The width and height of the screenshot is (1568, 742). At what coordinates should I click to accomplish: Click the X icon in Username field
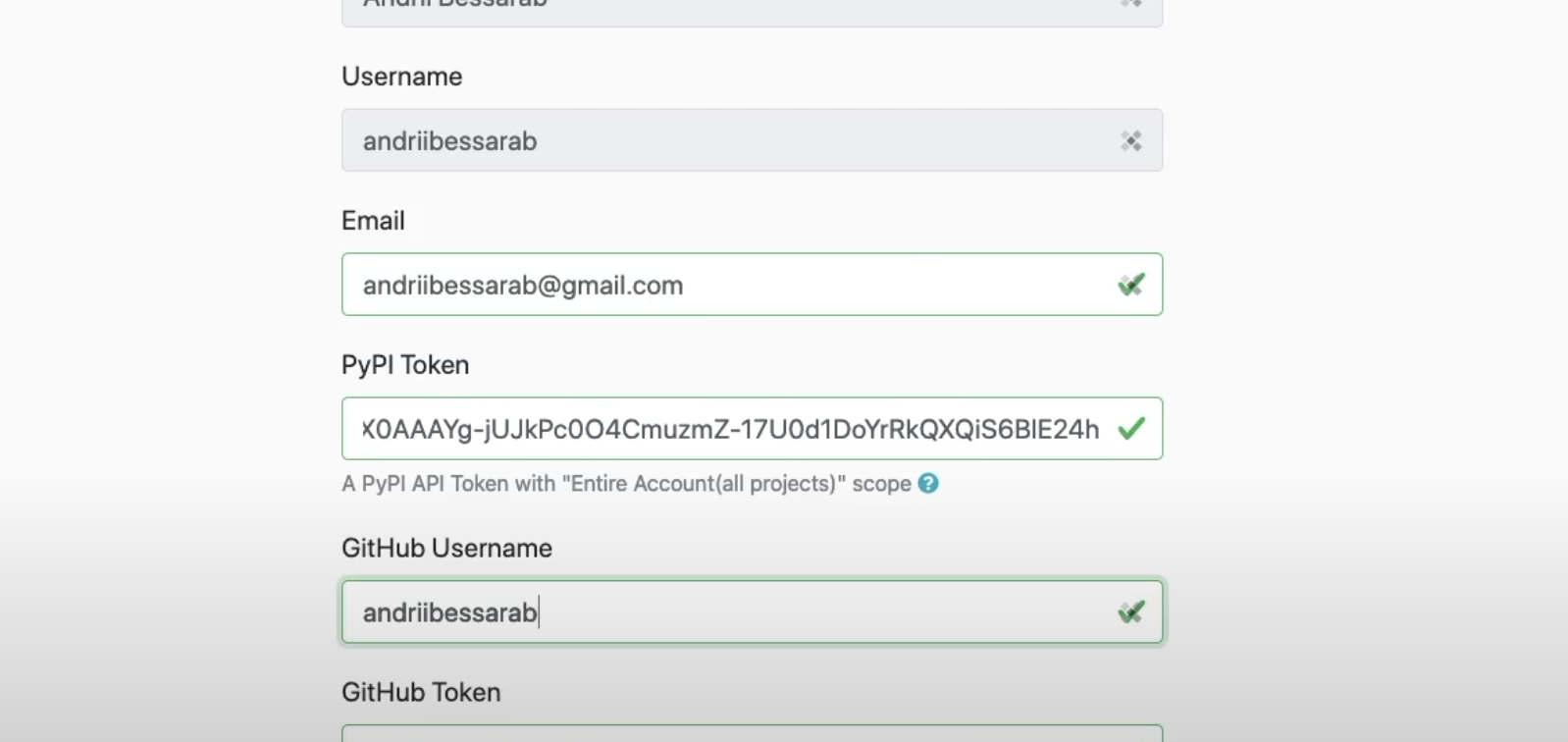pos(1131,141)
